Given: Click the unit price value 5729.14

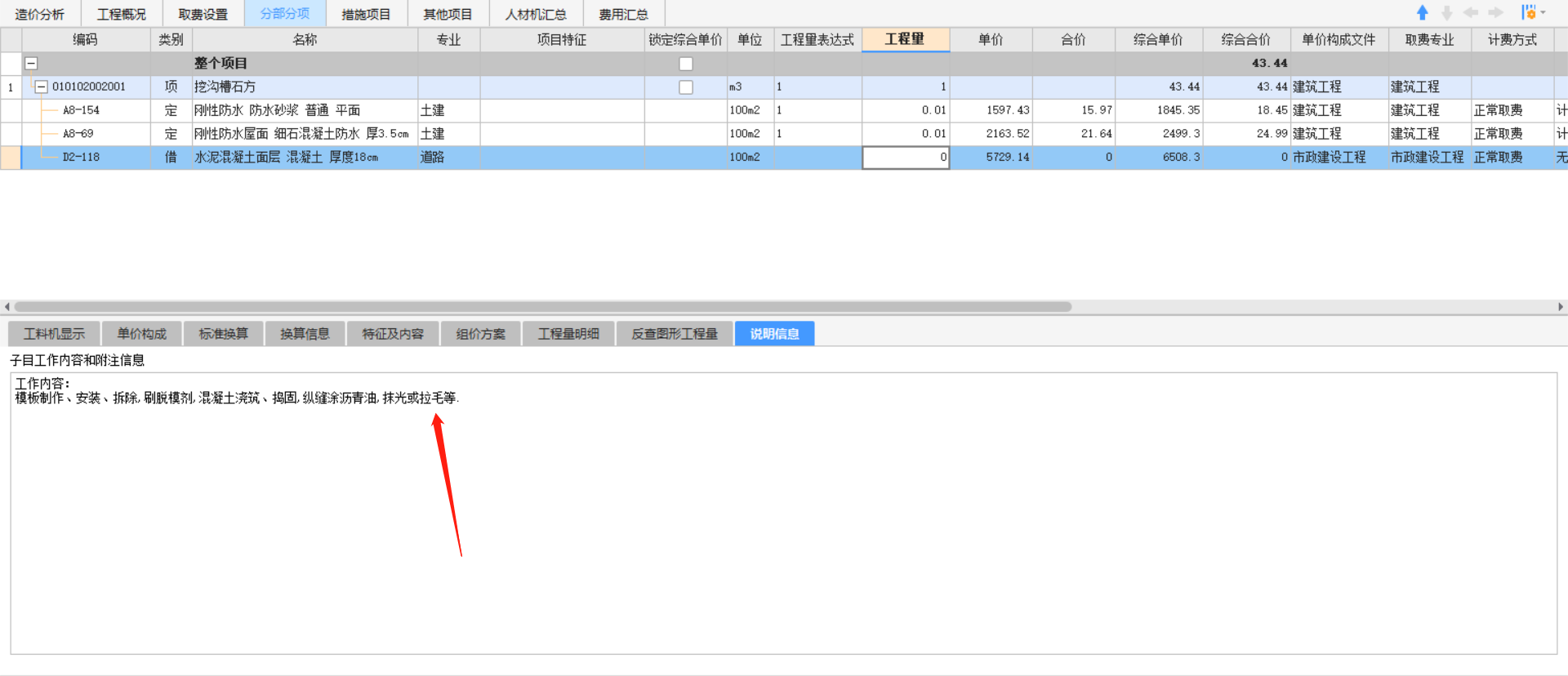Looking at the screenshot, I should [1008, 158].
